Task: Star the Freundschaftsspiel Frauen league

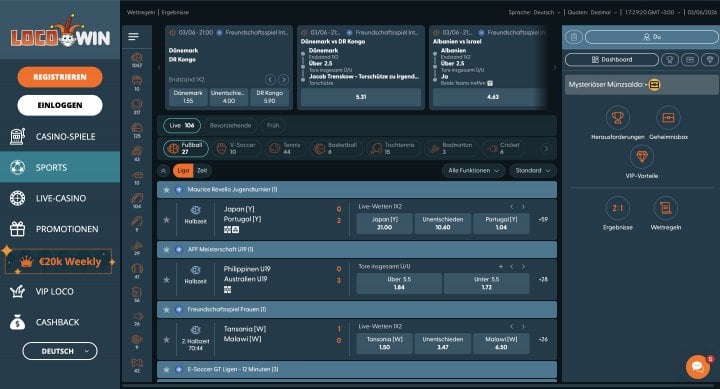Action: click(166, 310)
